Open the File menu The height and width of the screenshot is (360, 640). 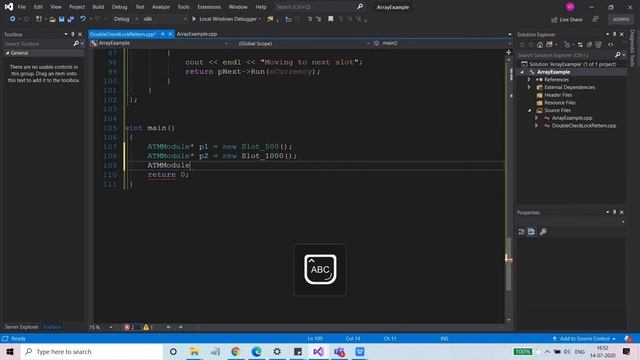[22, 7]
